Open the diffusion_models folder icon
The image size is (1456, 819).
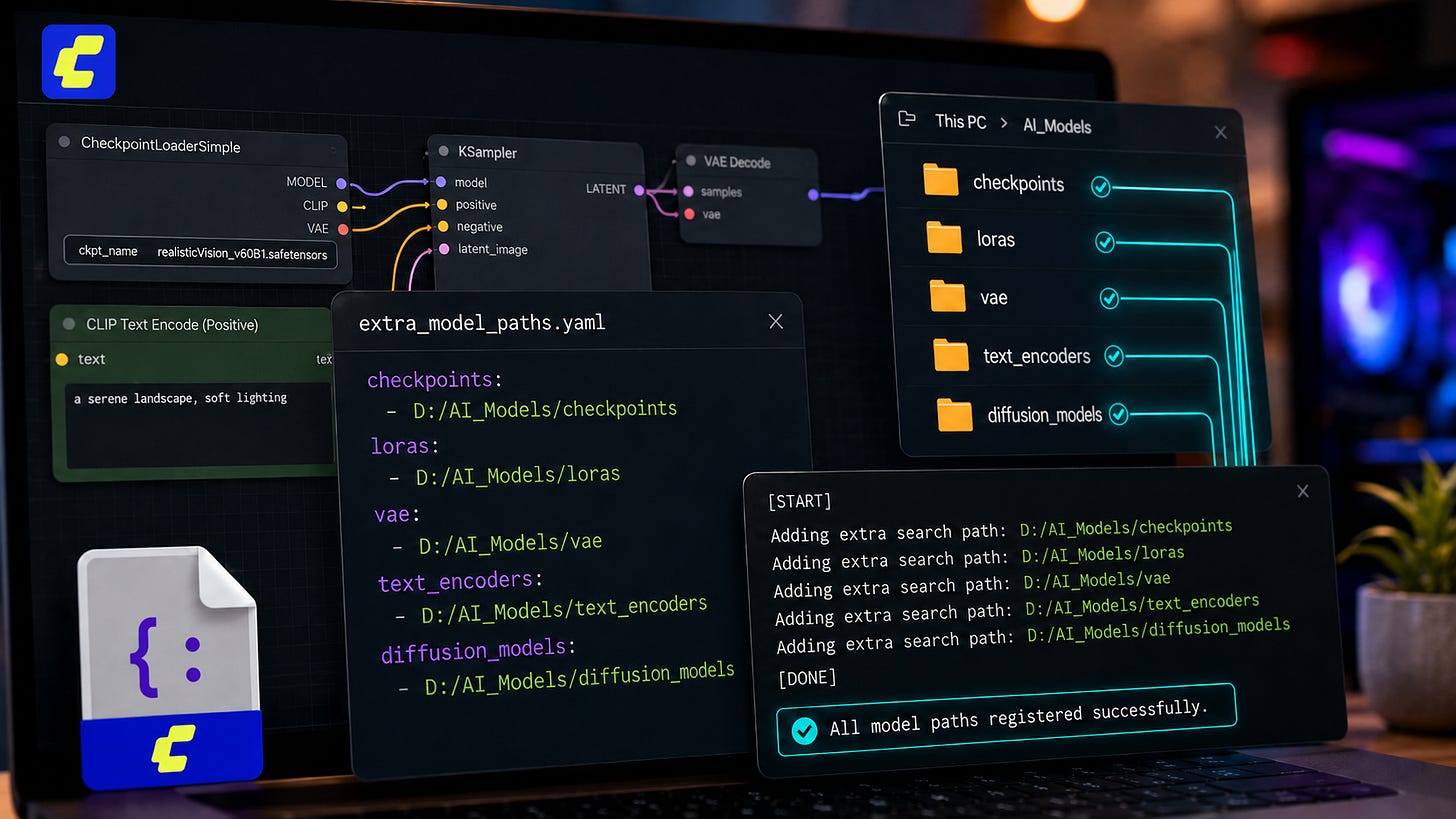[x=955, y=415]
